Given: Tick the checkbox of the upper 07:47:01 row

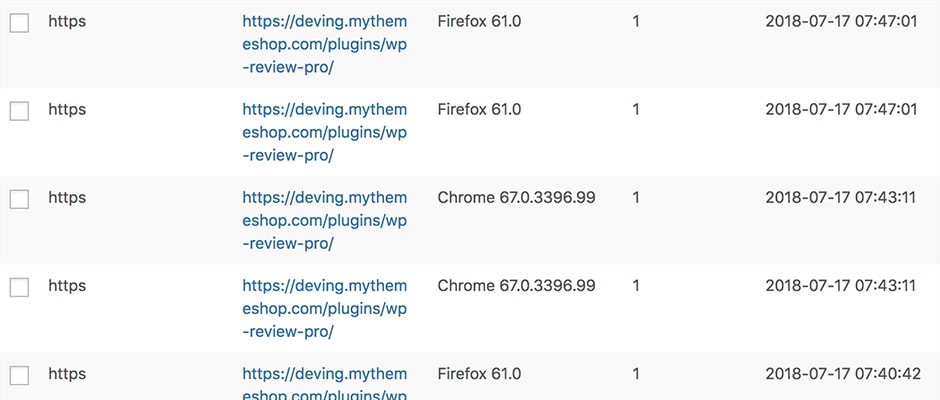Looking at the screenshot, I should [19, 23].
